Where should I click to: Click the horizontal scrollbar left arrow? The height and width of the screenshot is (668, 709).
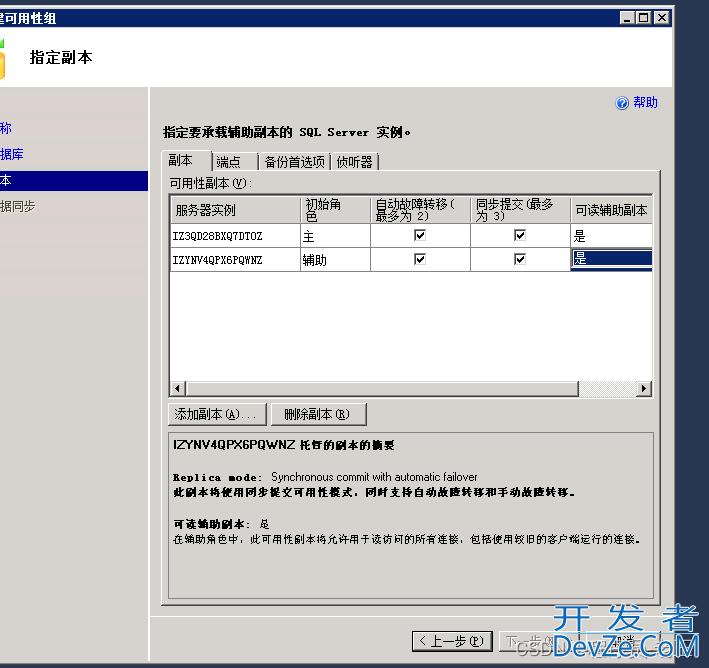point(178,388)
